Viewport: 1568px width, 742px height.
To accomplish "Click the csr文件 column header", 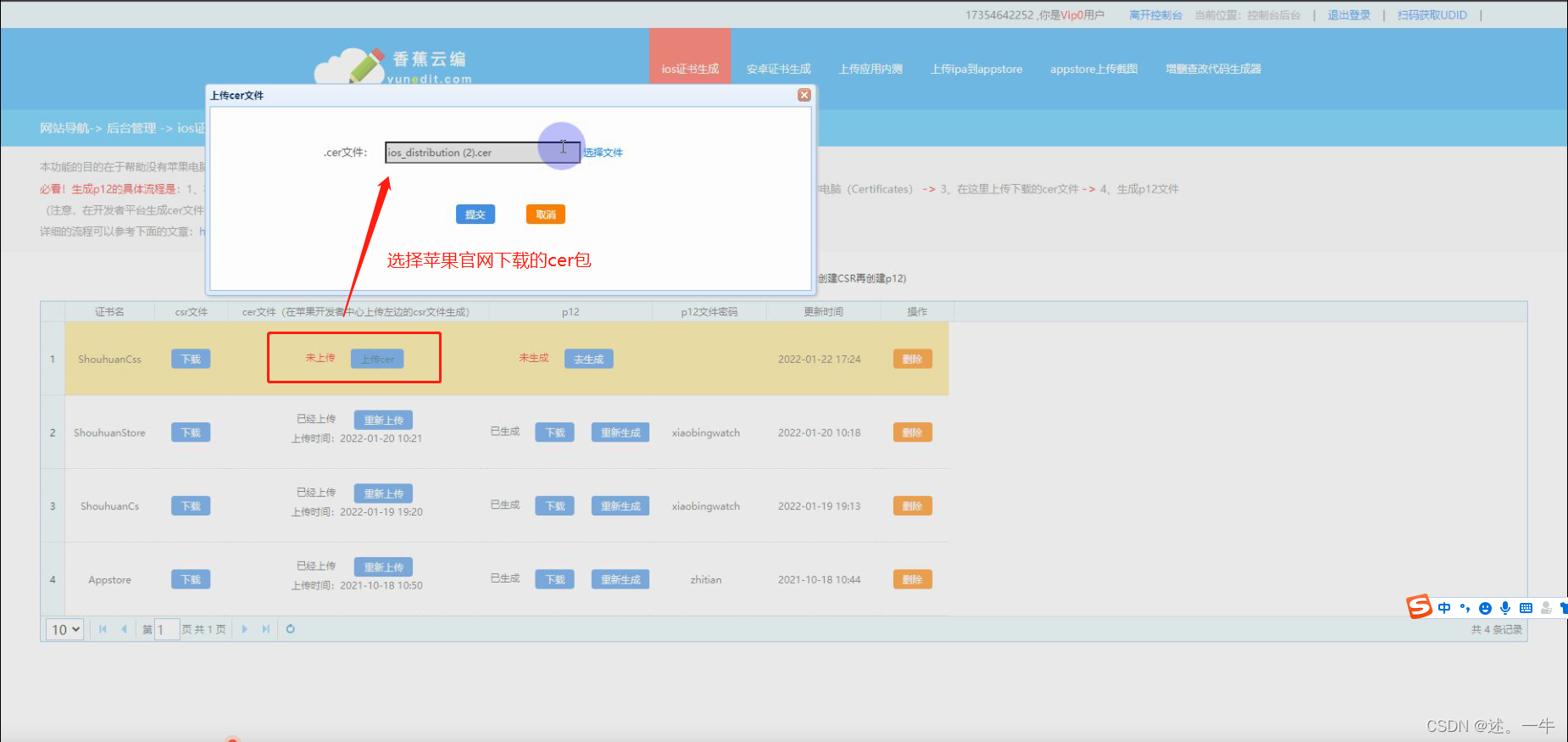I will coord(191,312).
